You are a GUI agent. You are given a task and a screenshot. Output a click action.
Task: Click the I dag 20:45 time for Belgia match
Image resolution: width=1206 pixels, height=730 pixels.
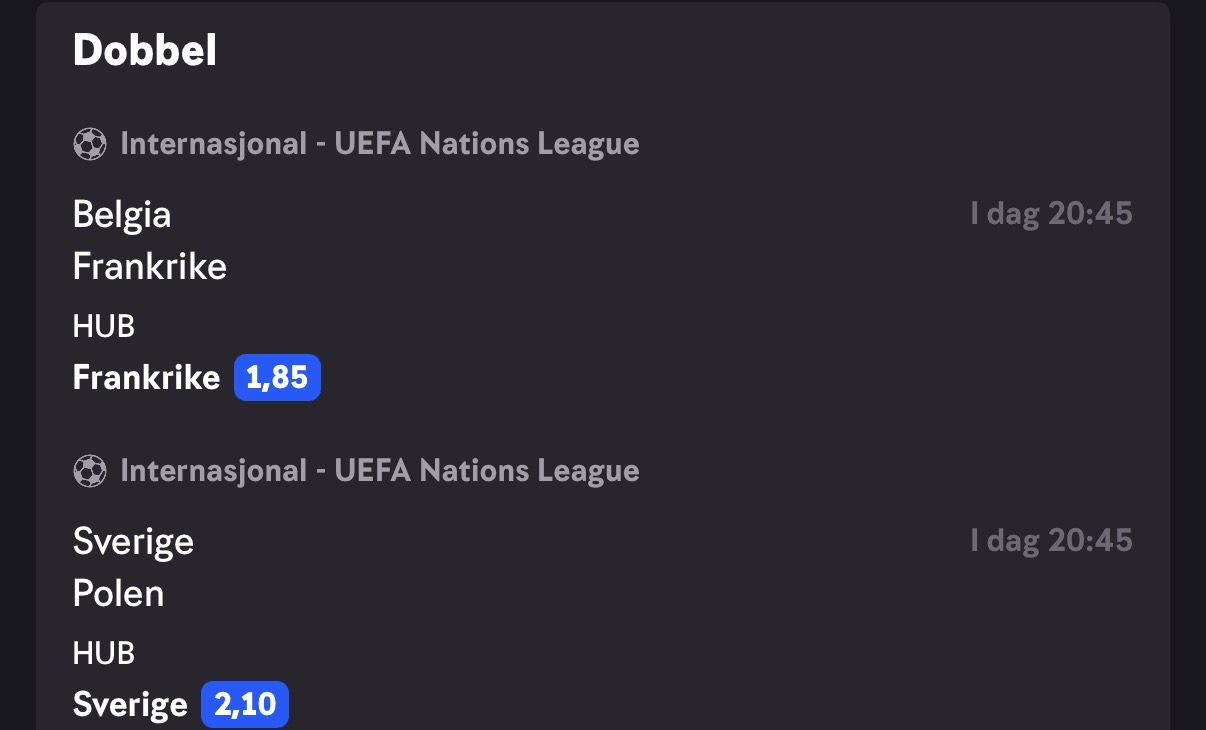tap(1051, 214)
